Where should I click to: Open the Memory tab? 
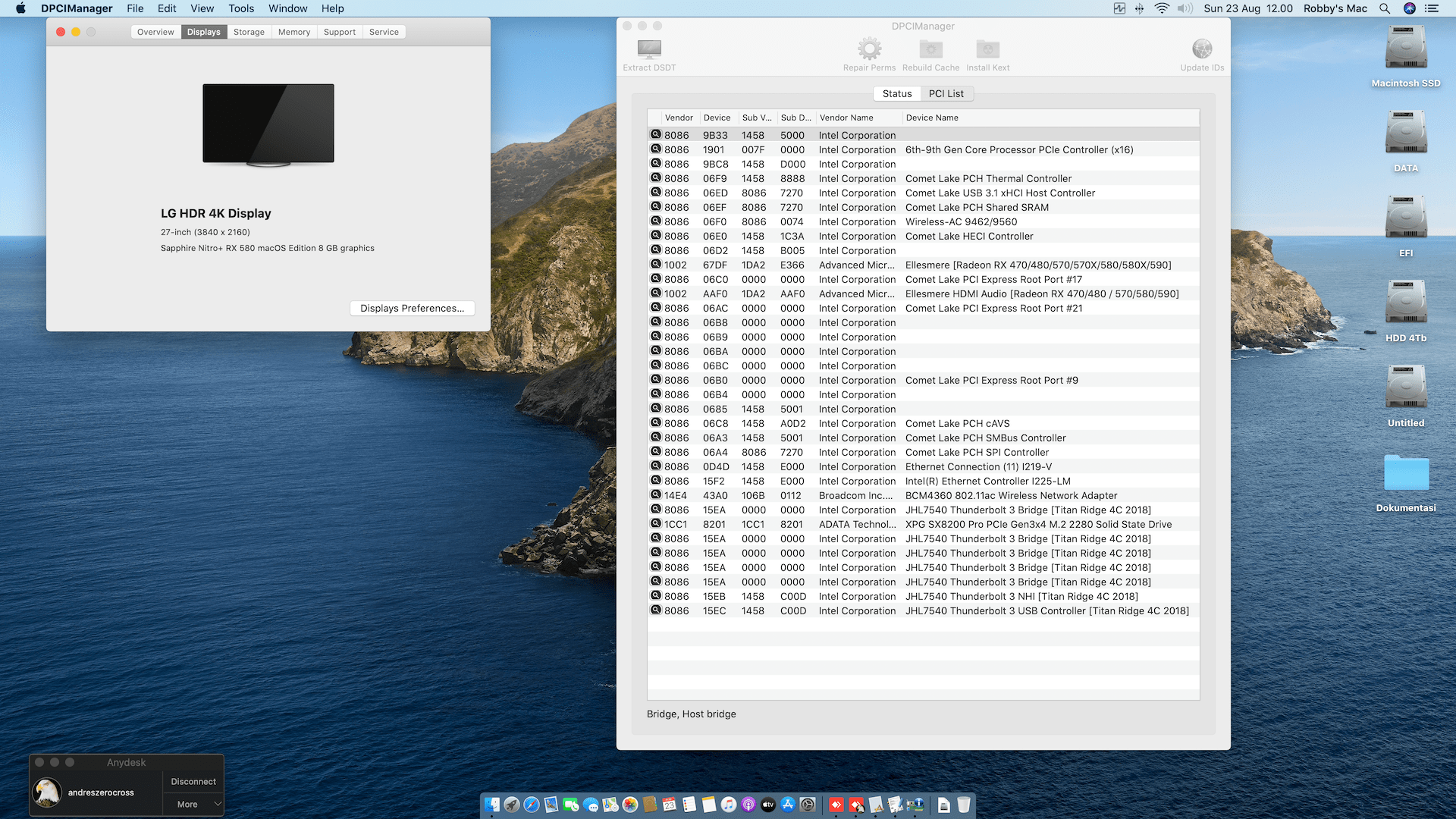pyautogui.click(x=294, y=32)
